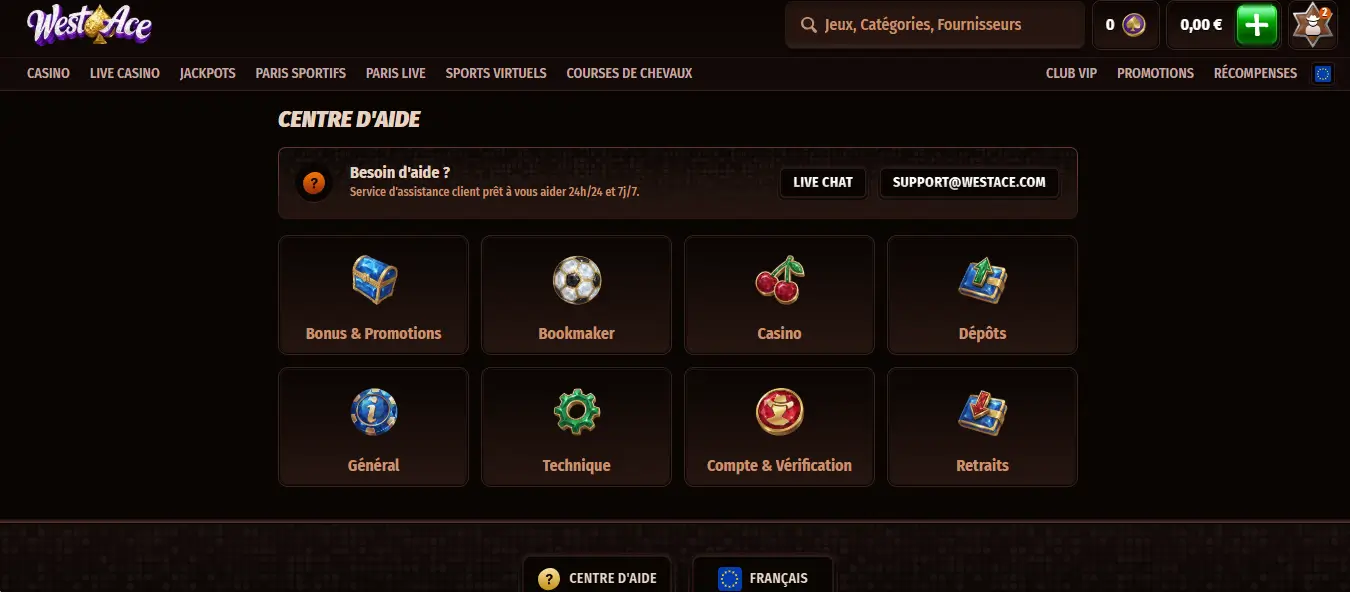Viewport: 1350px width, 592px height.
Task: Click the West Ace logo
Action: click(89, 25)
